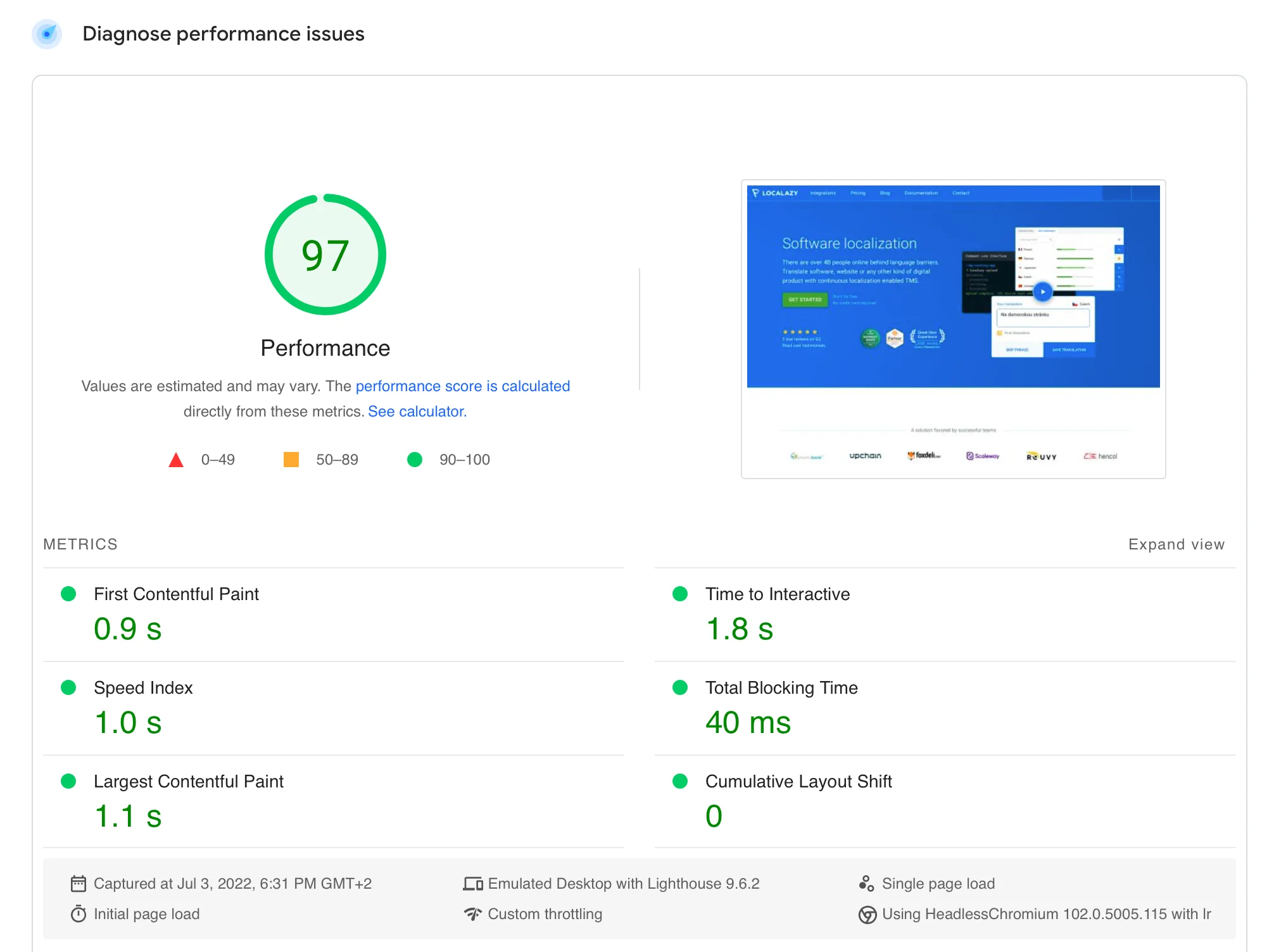Click the Chromium logo icon
This screenshot has width=1274, height=952.
867,915
